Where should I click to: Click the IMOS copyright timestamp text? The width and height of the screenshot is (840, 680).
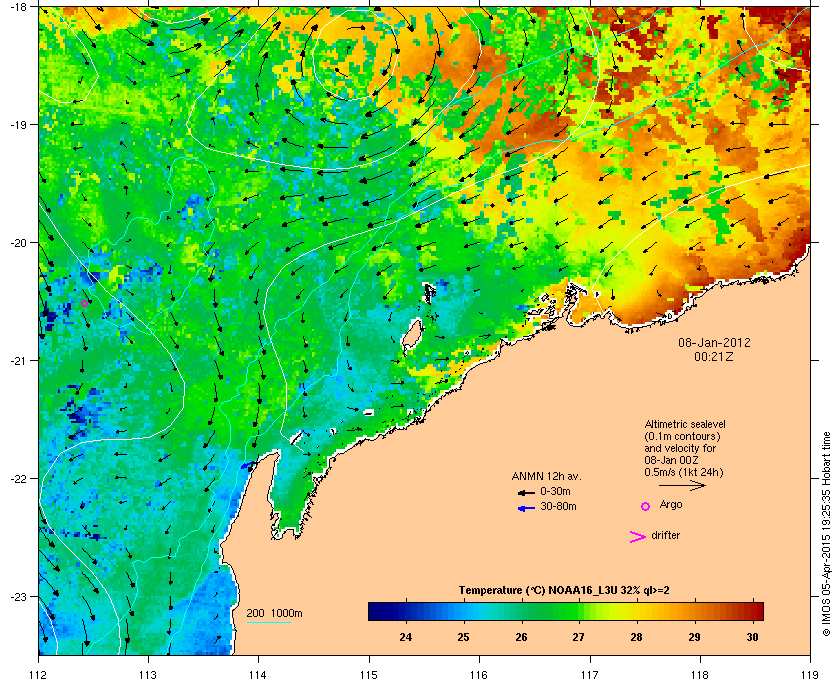pos(826,534)
